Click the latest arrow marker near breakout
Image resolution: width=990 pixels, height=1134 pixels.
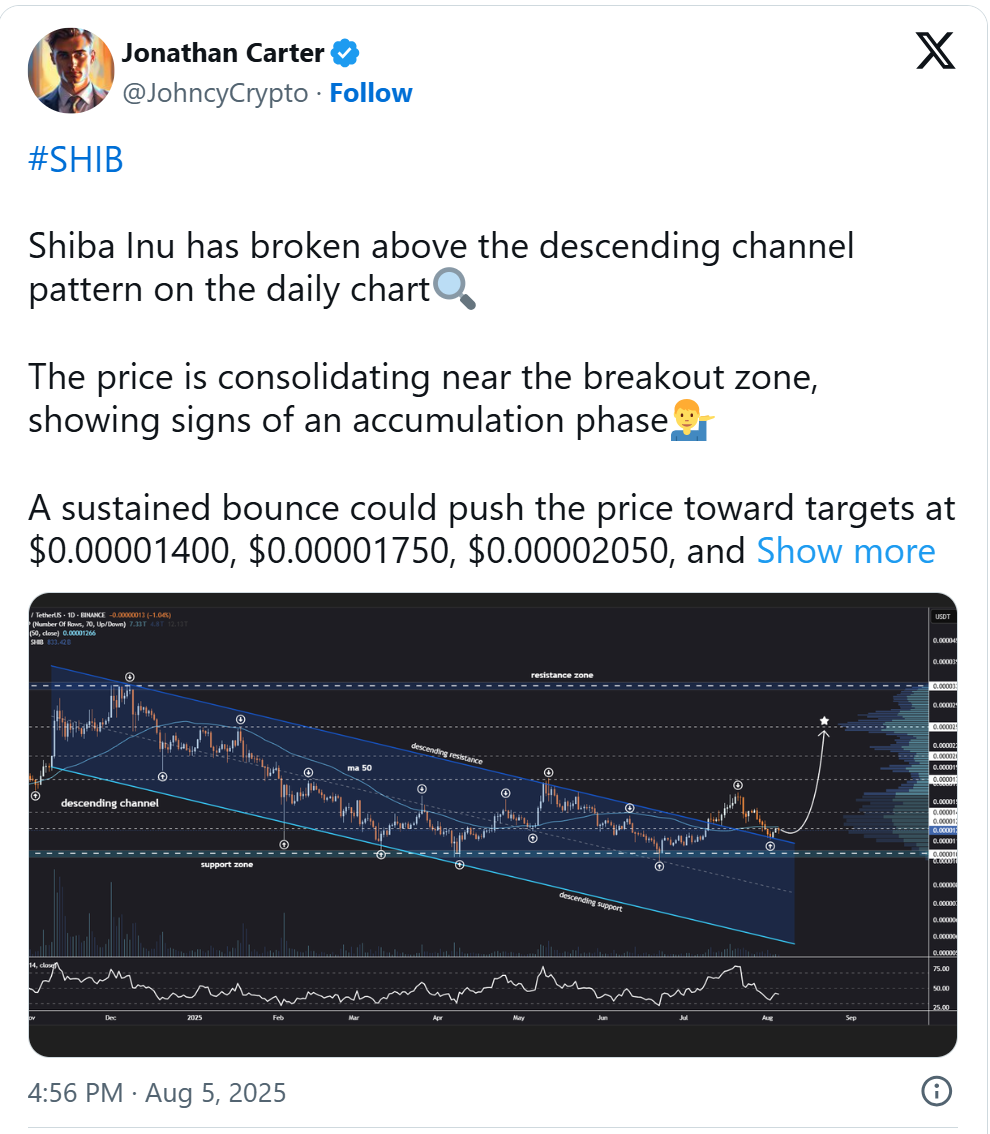click(x=769, y=846)
